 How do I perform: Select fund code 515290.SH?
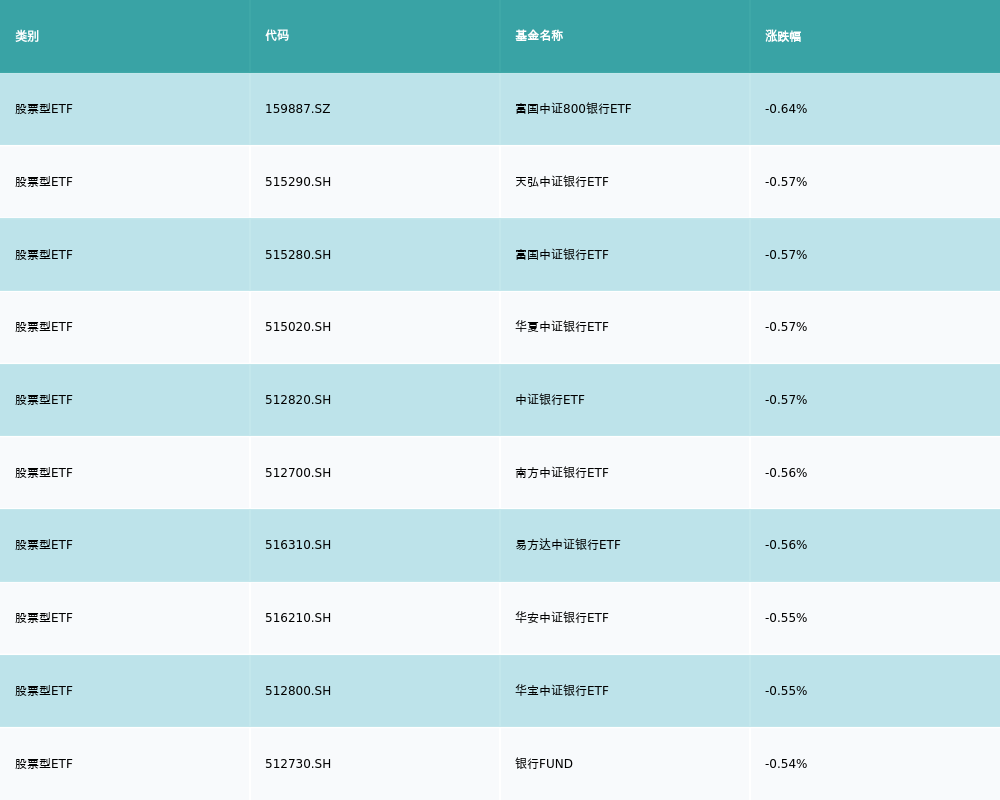(x=298, y=182)
